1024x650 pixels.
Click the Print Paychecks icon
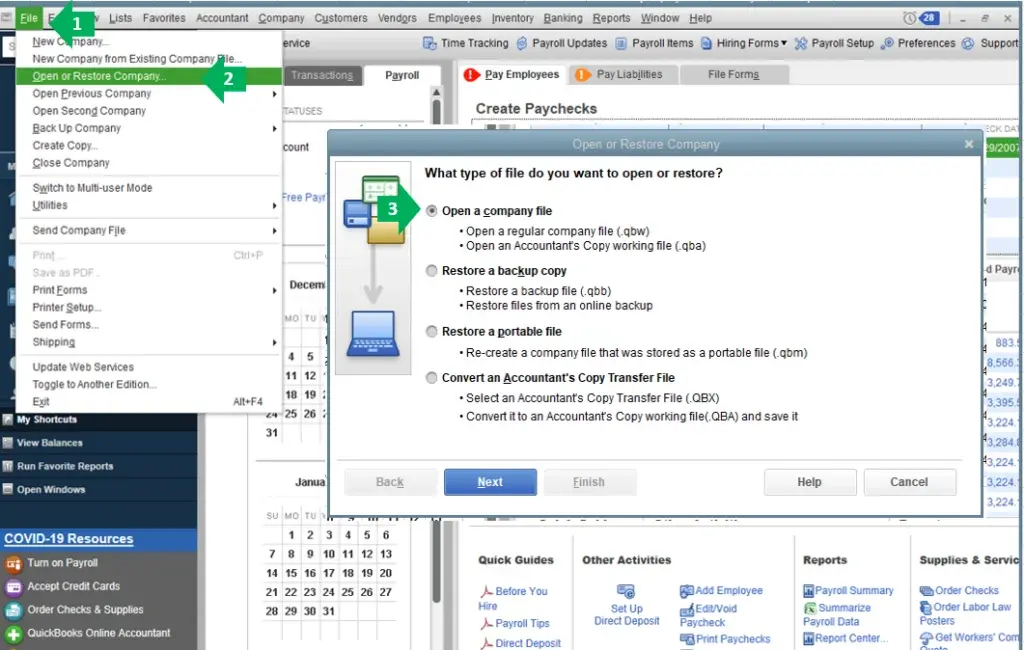click(x=686, y=639)
